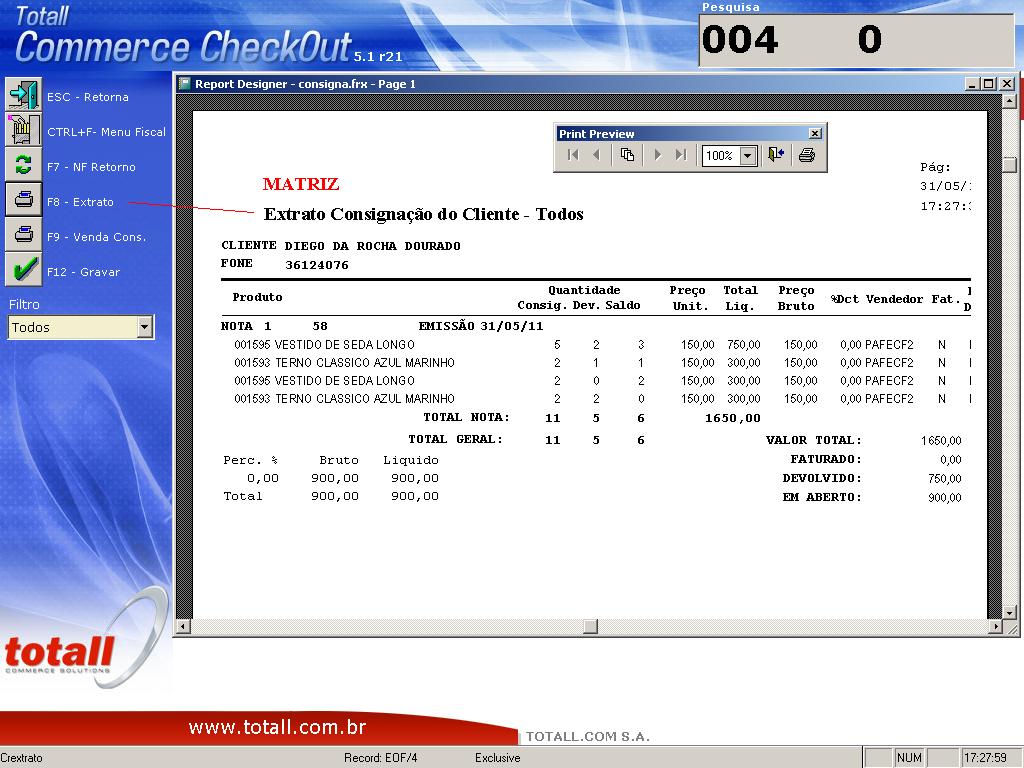Maximize the Report Designer window

[x=989, y=84]
